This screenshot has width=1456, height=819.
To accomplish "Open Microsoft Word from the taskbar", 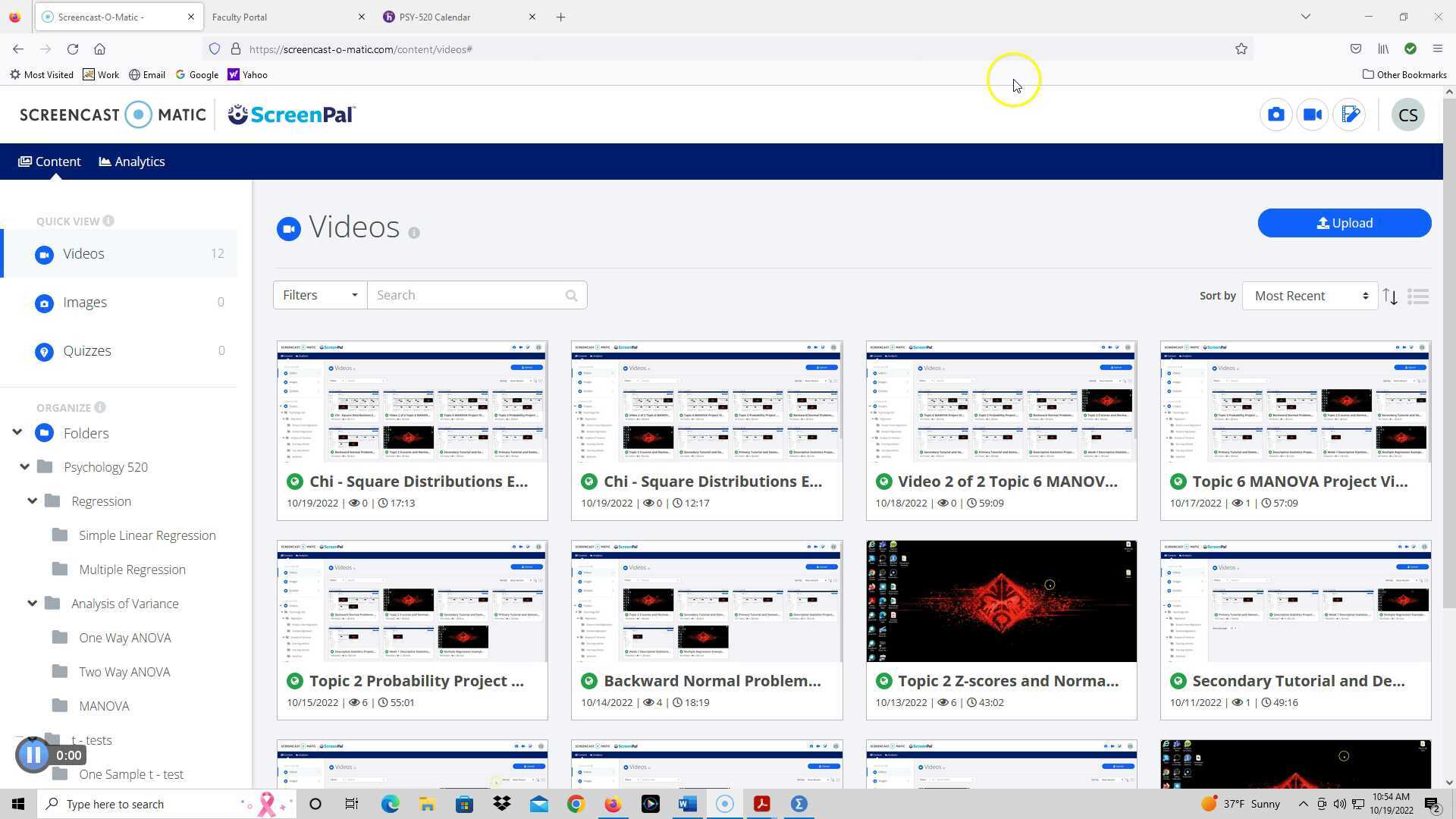I will pos(688,804).
